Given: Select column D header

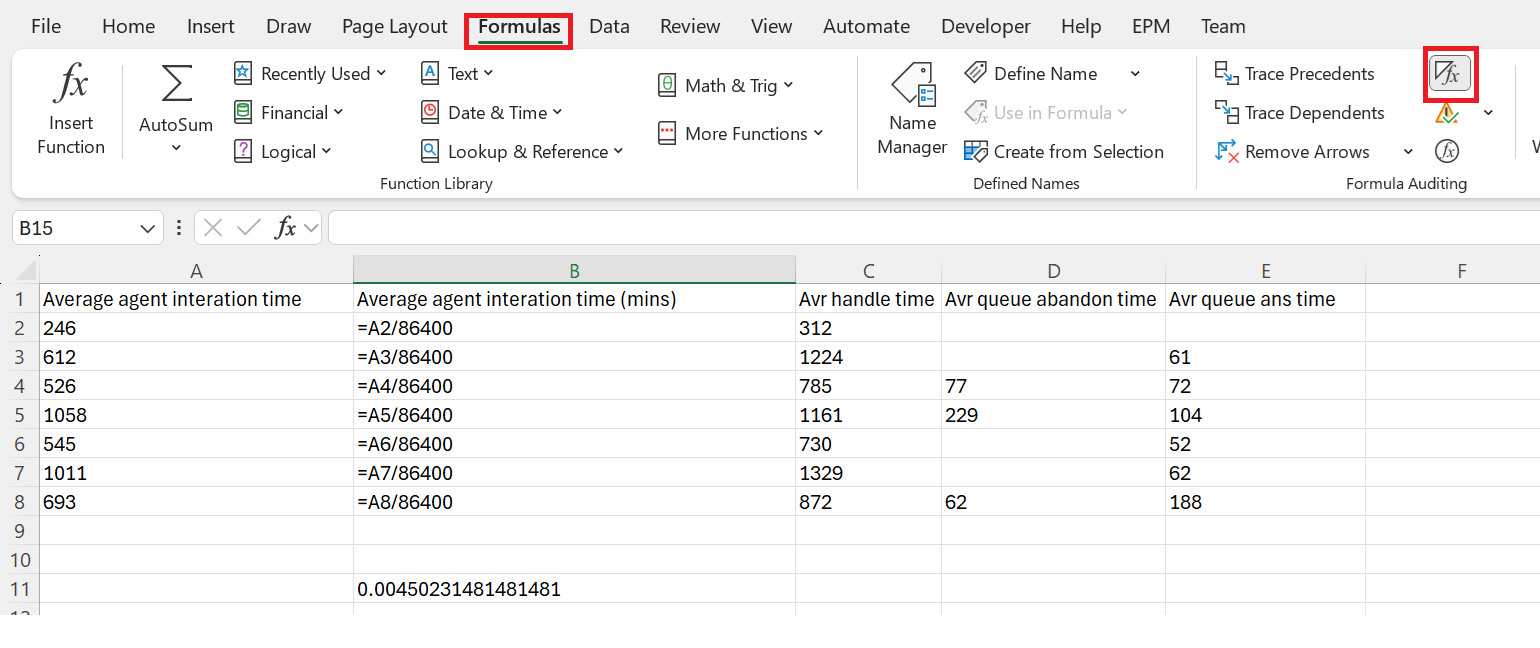Looking at the screenshot, I should (x=1053, y=270).
